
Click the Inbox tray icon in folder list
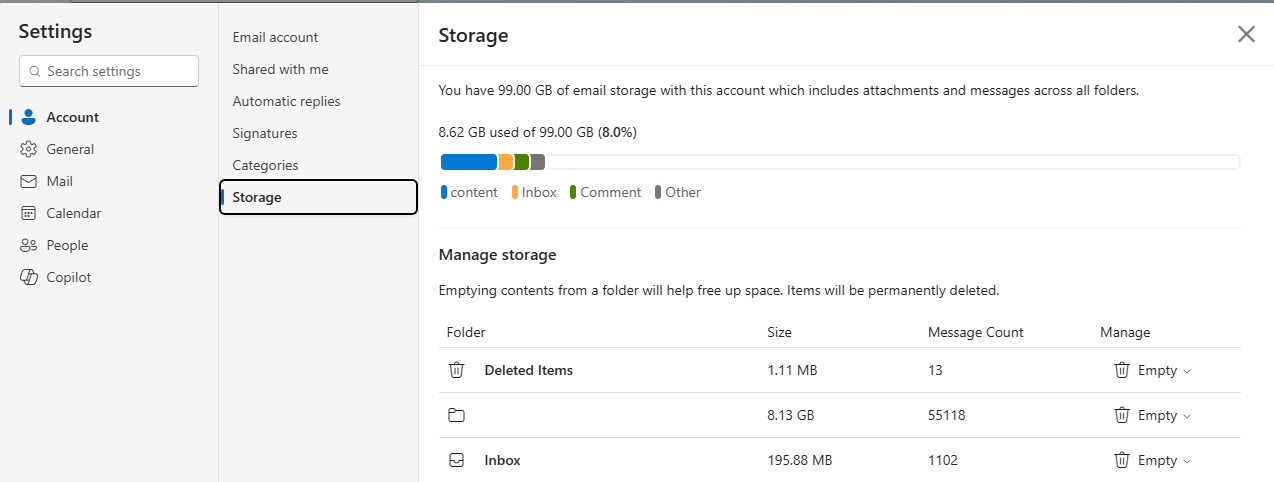click(457, 460)
